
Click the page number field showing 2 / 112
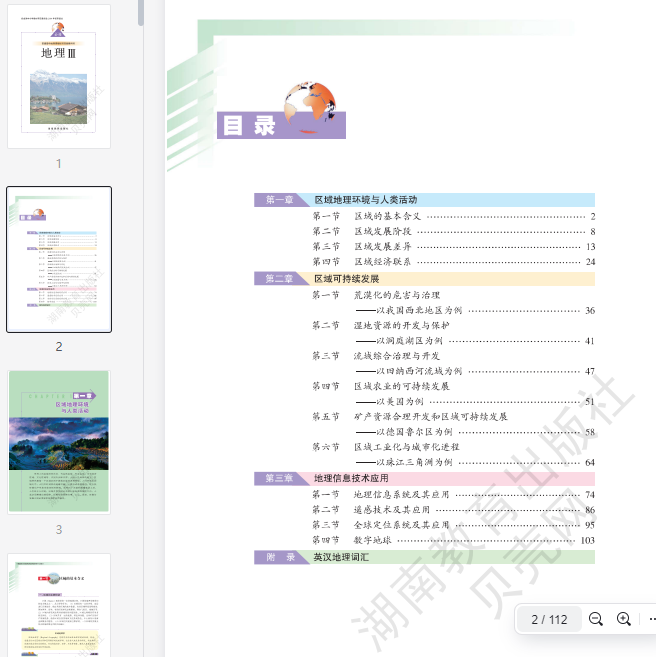click(549, 619)
